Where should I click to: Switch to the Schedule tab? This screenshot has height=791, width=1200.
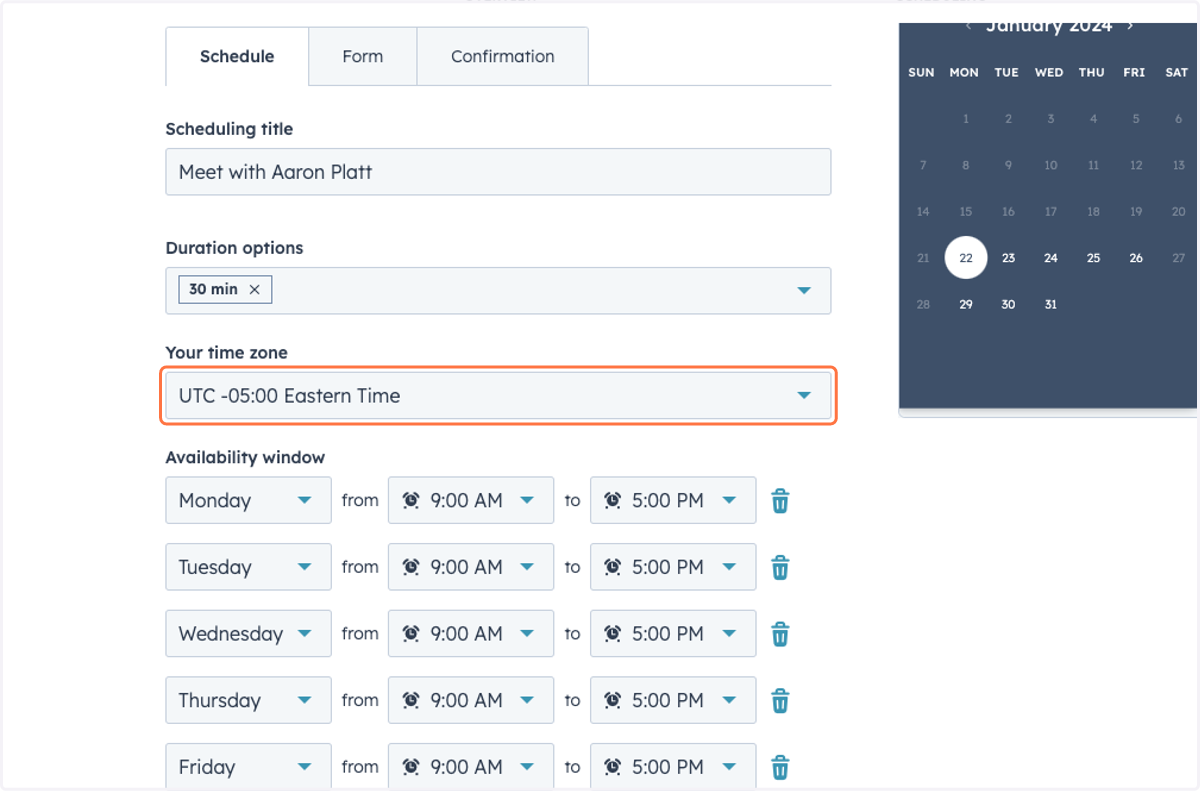click(237, 56)
